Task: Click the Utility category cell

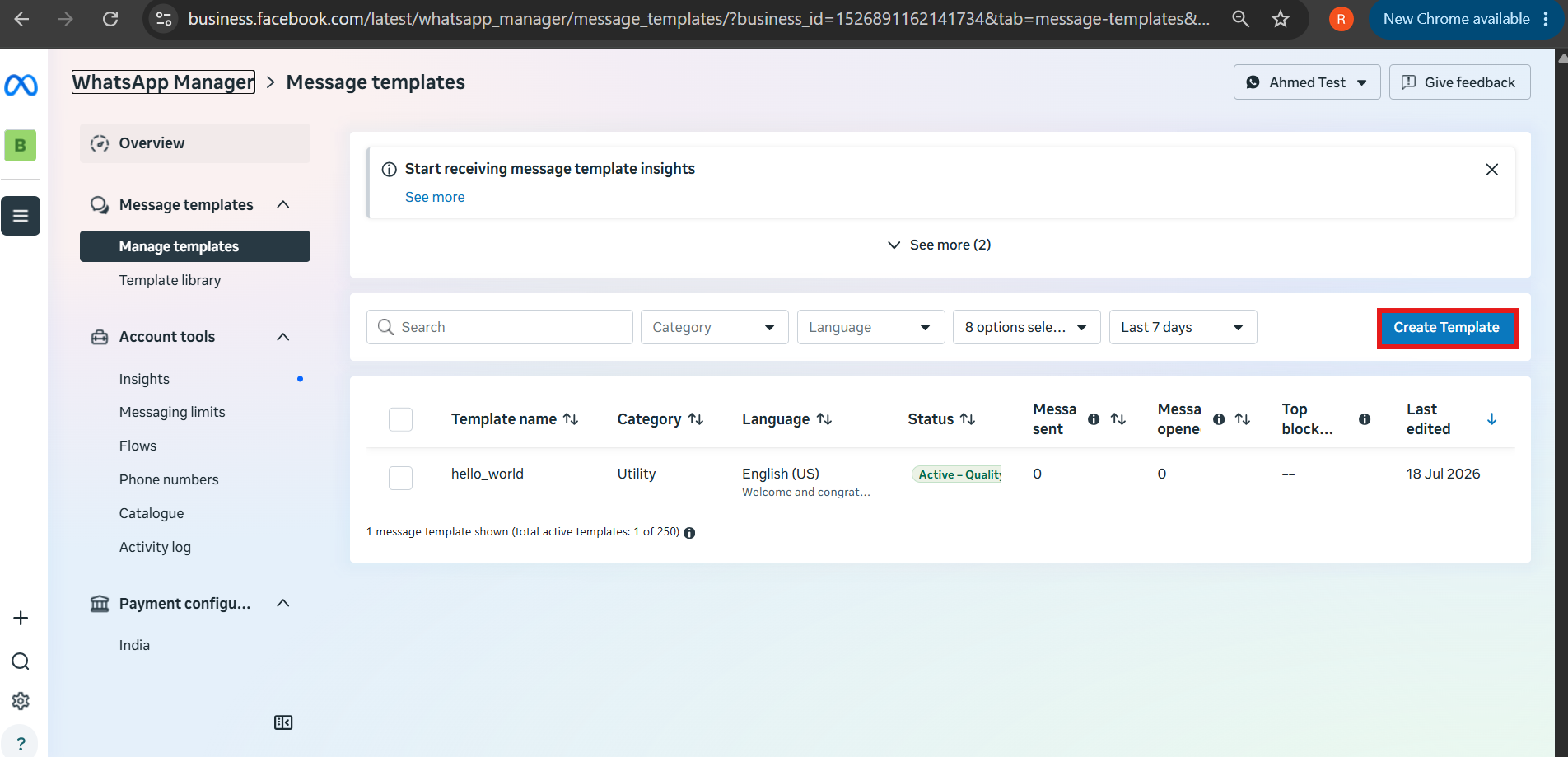Action: [637, 474]
